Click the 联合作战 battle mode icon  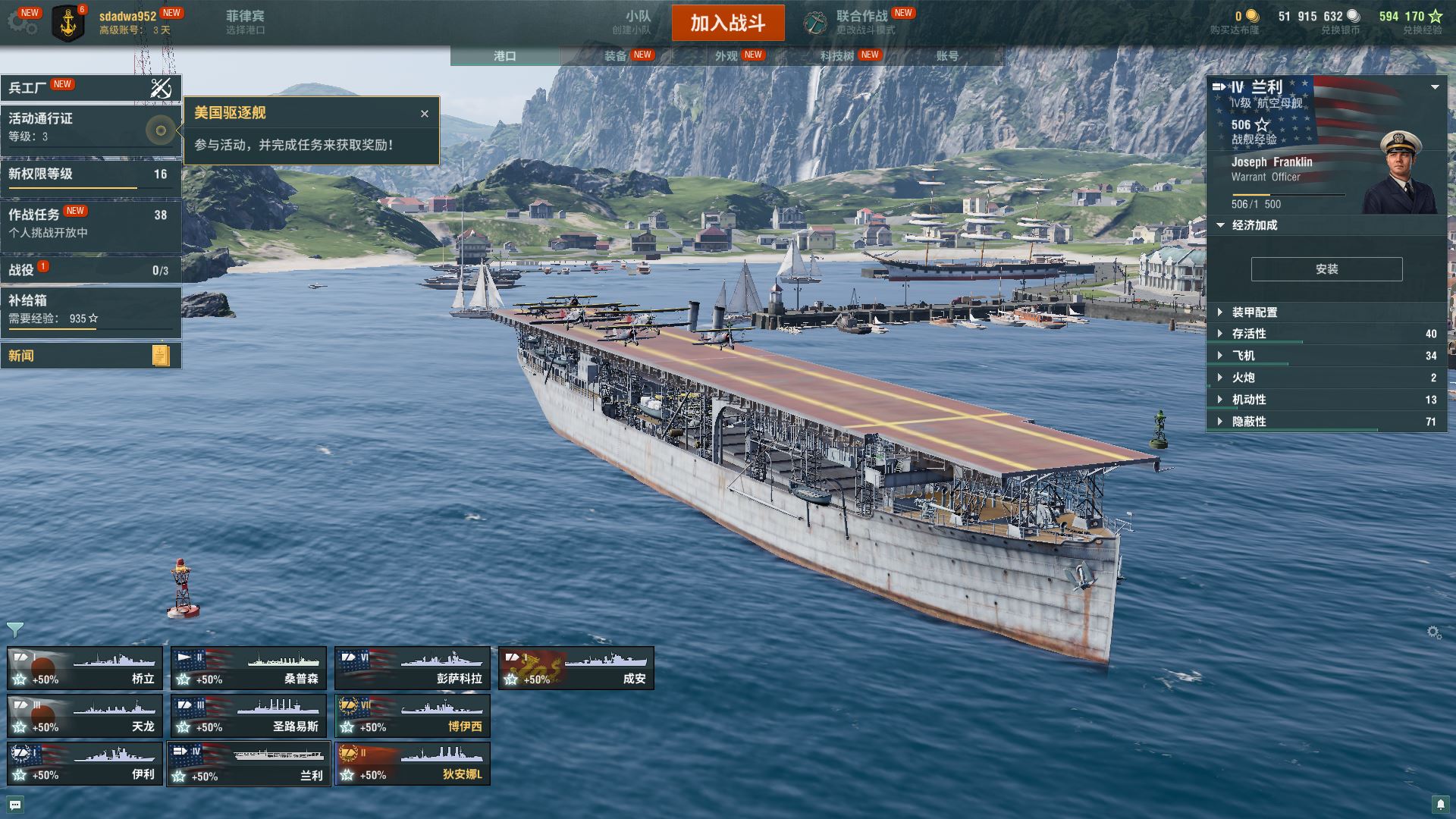[x=815, y=23]
